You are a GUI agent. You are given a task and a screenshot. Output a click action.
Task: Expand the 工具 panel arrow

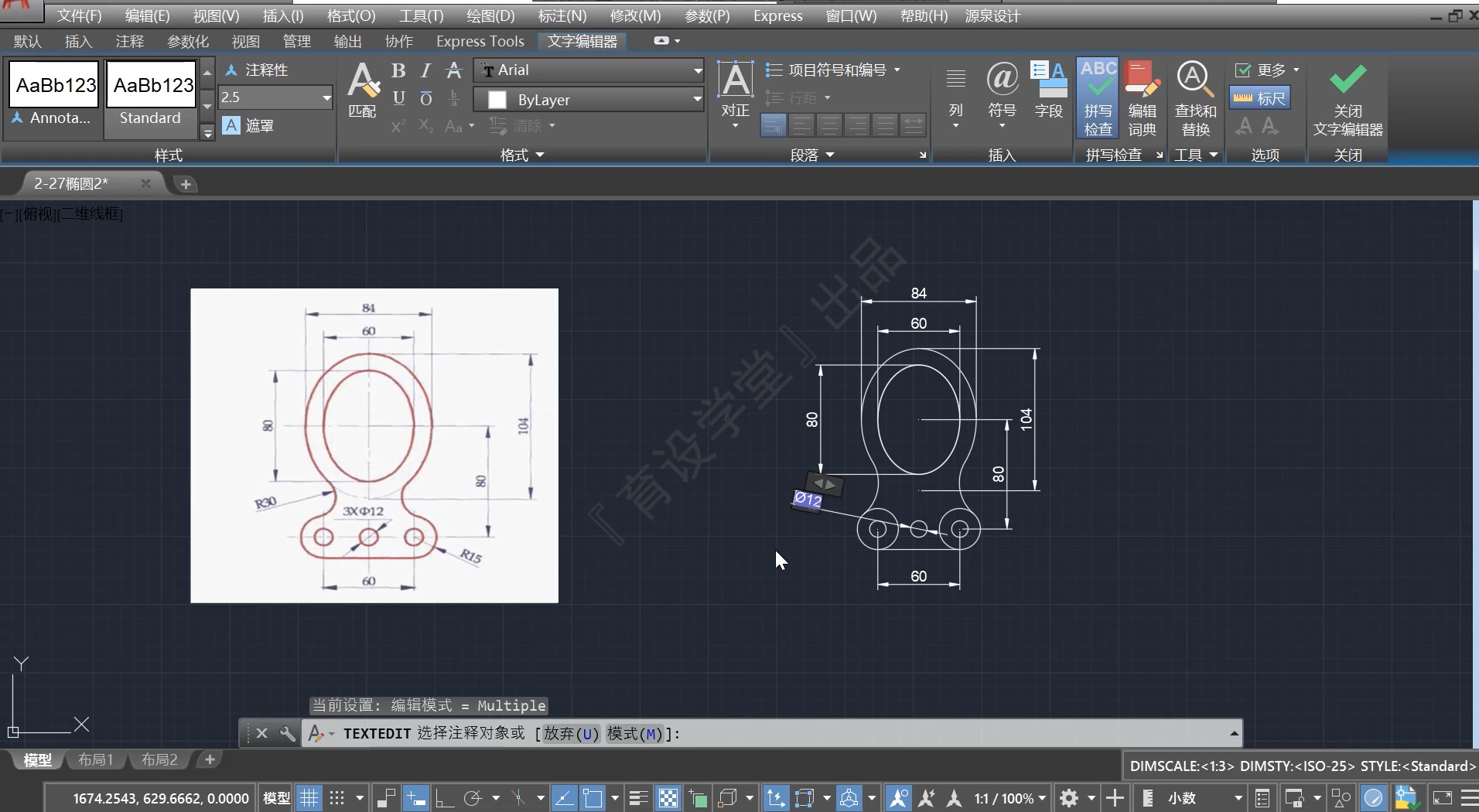(x=1214, y=155)
